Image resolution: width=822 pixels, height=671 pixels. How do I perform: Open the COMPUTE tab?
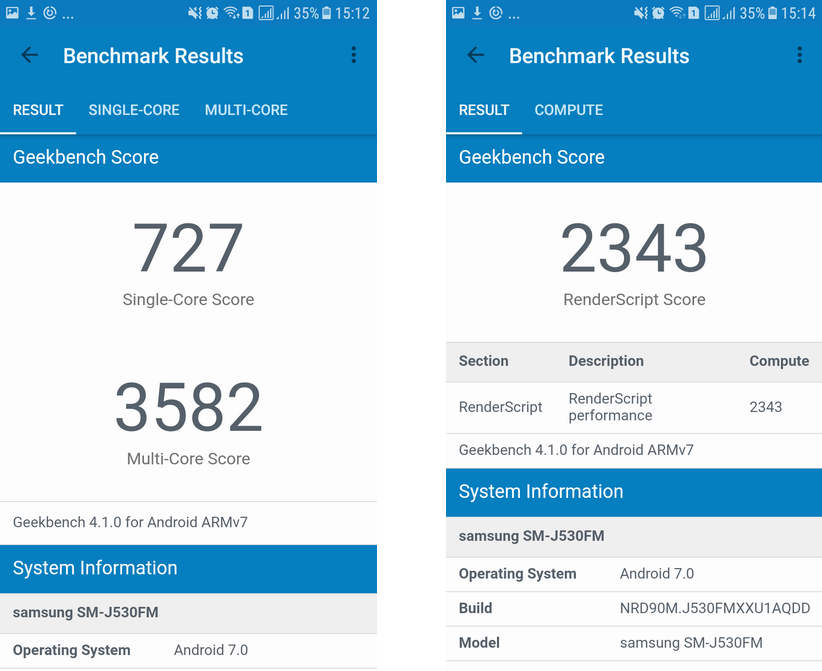coord(568,110)
